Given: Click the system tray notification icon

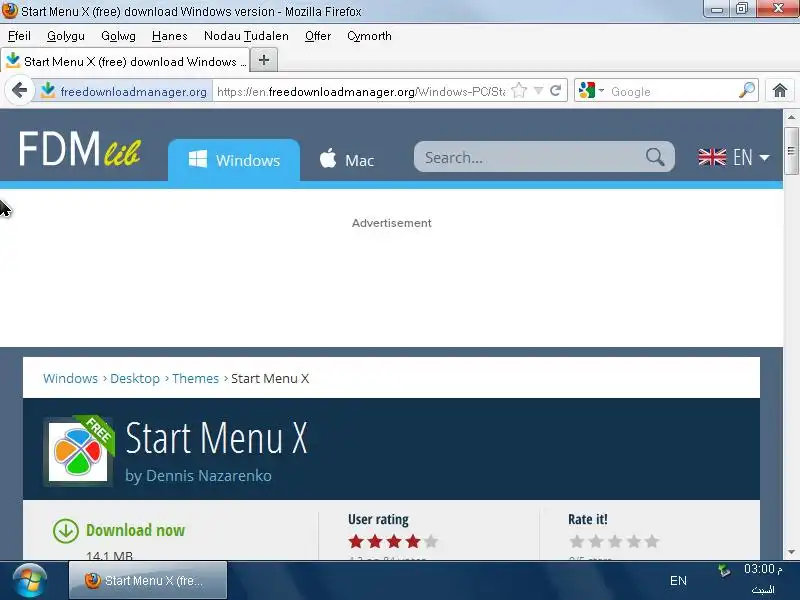Looking at the screenshot, I should pos(724,570).
